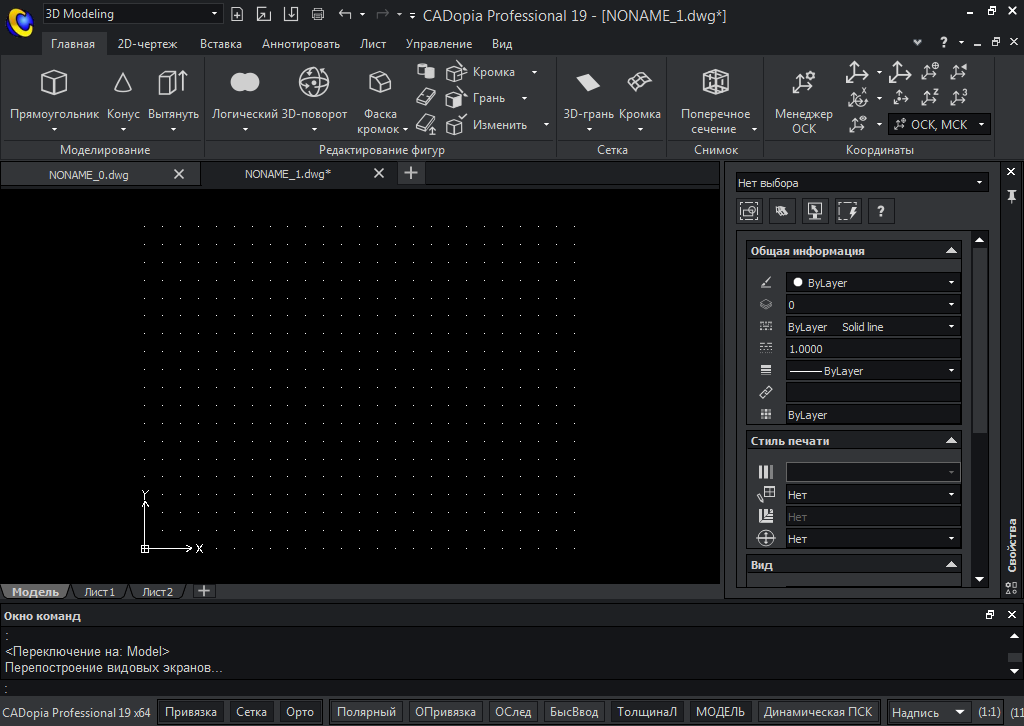Screen dimensions: 1024x726
Task: Open the ОСК, МСК coordinate dropdown
Action: pos(939,124)
